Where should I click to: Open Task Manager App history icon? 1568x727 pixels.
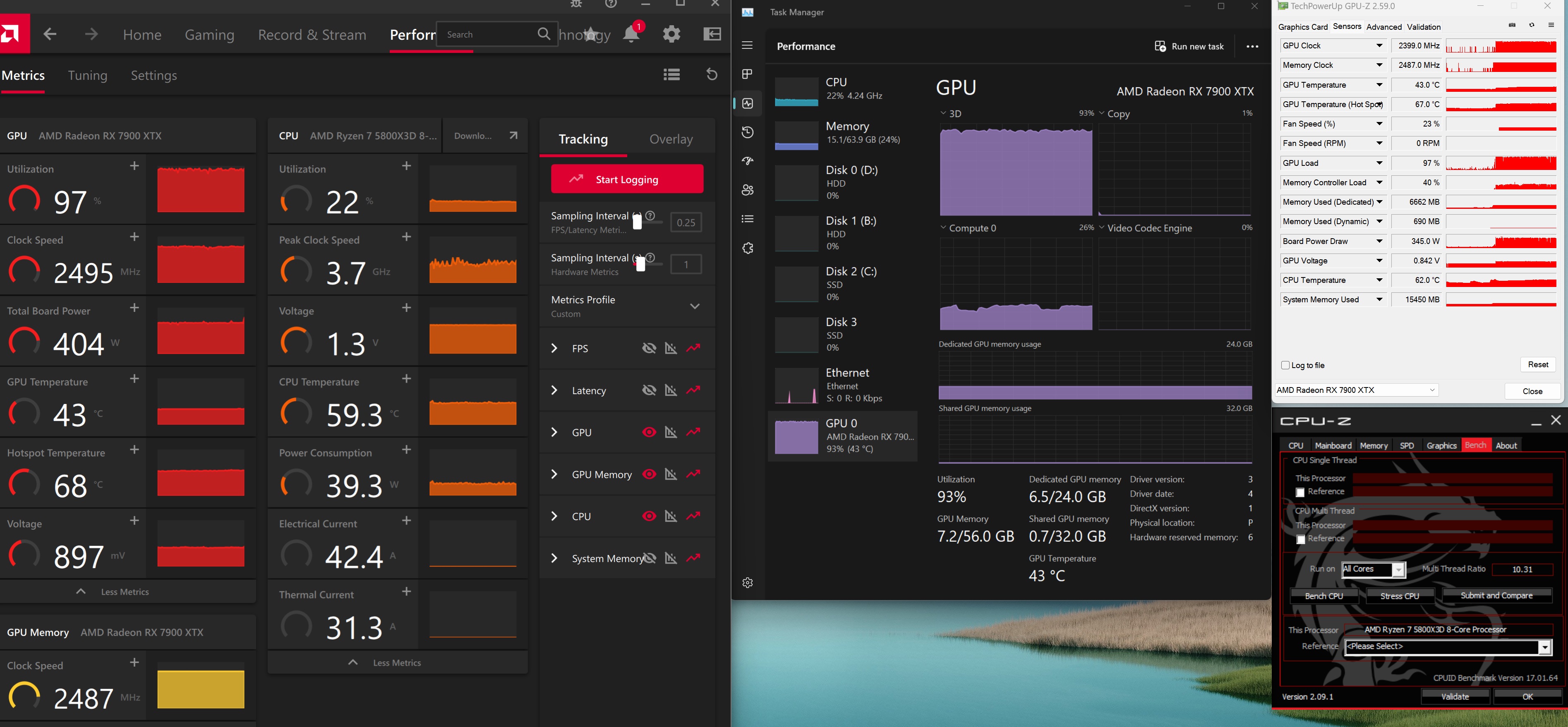(748, 132)
